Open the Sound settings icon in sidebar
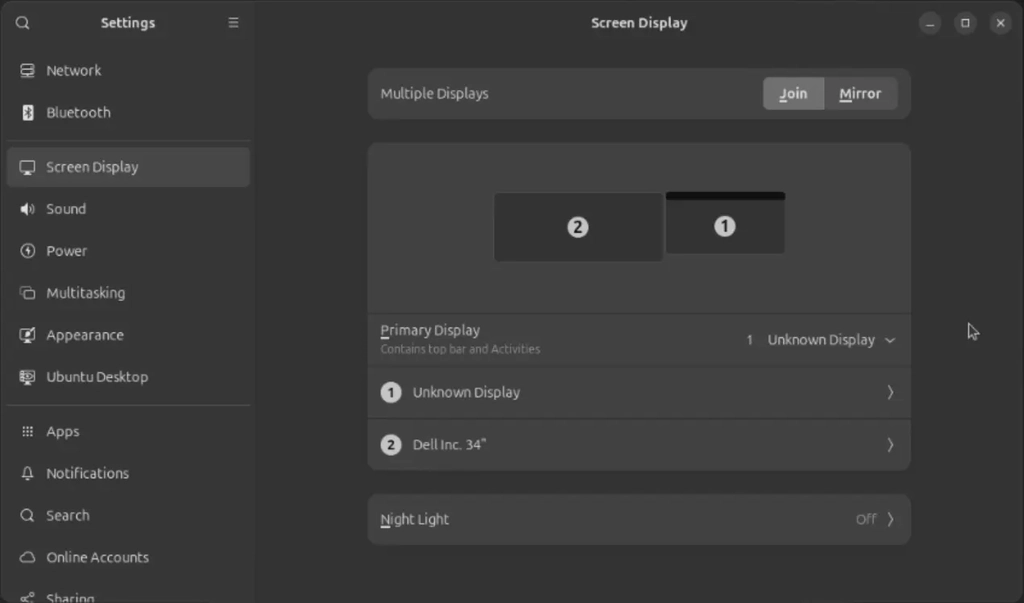The width and height of the screenshot is (1024, 603). click(27, 209)
